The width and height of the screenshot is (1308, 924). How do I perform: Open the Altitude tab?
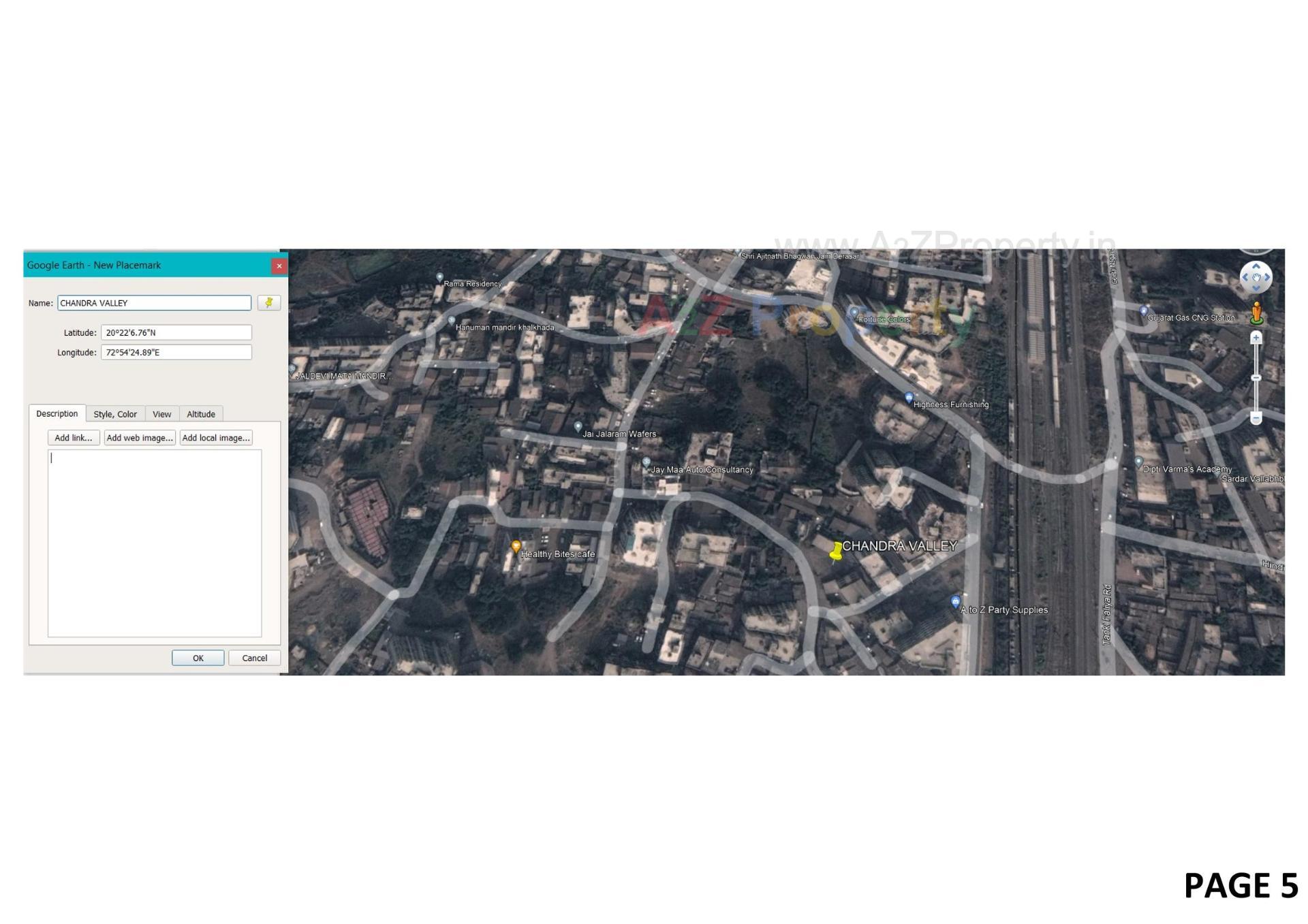coord(201,414)
